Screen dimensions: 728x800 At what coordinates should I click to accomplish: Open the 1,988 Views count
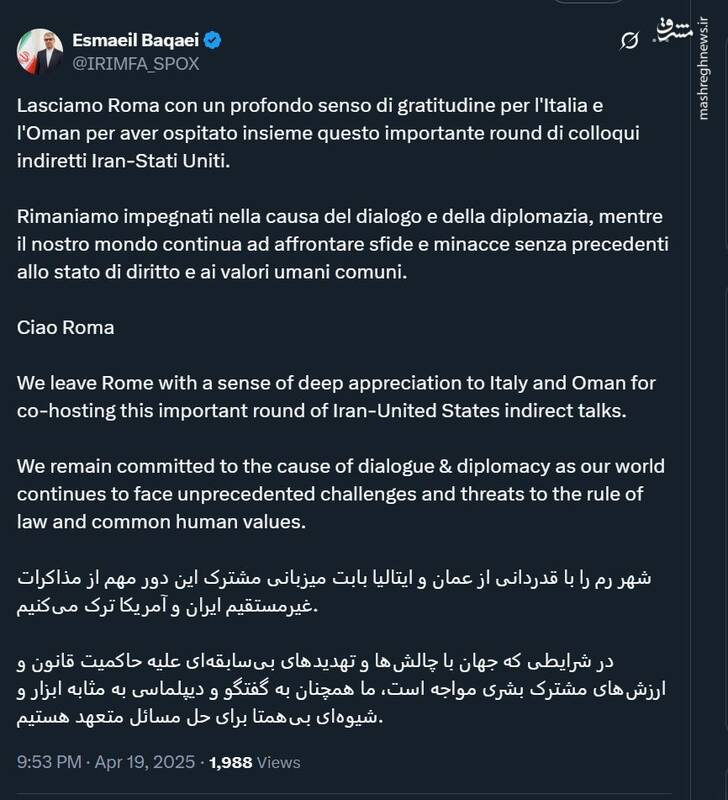point(255,762)
